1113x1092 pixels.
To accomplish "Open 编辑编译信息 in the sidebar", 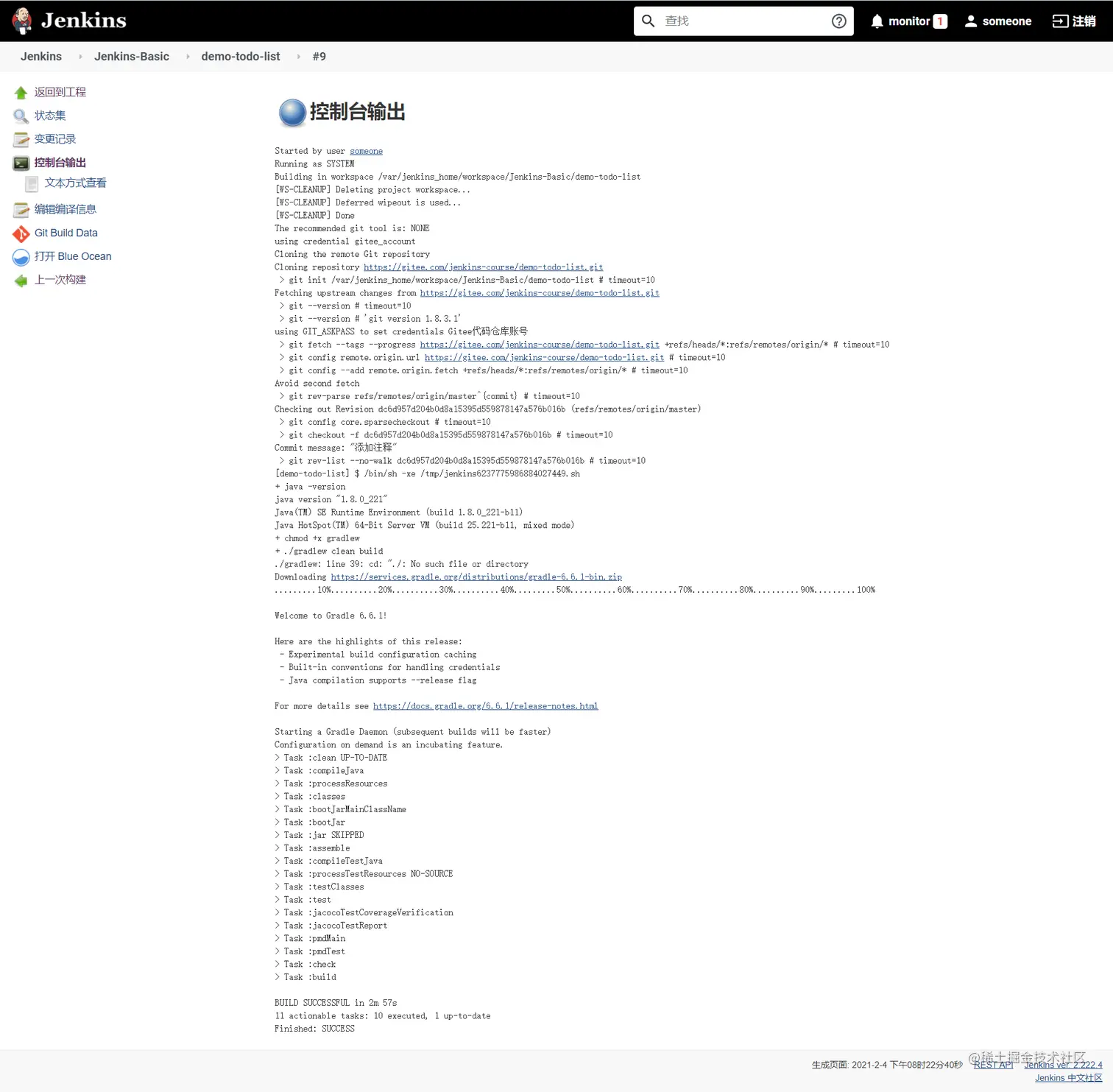I will coord(66,209).
